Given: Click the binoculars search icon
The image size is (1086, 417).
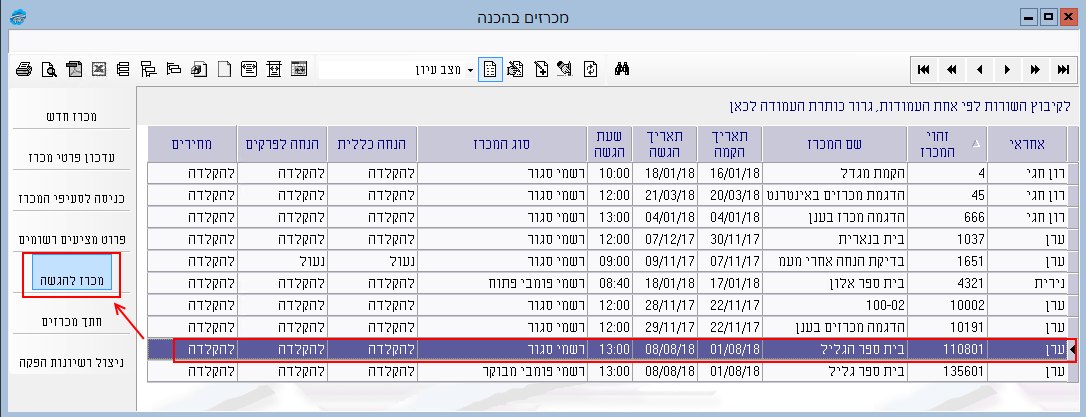Looking at the screenshot, I should 620,69.
